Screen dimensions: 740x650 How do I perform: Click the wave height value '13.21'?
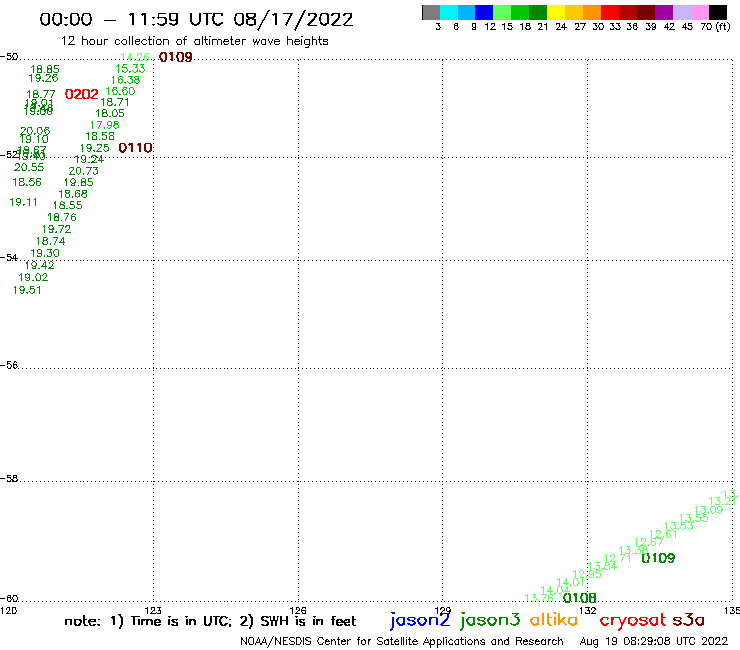coord(723,501)
